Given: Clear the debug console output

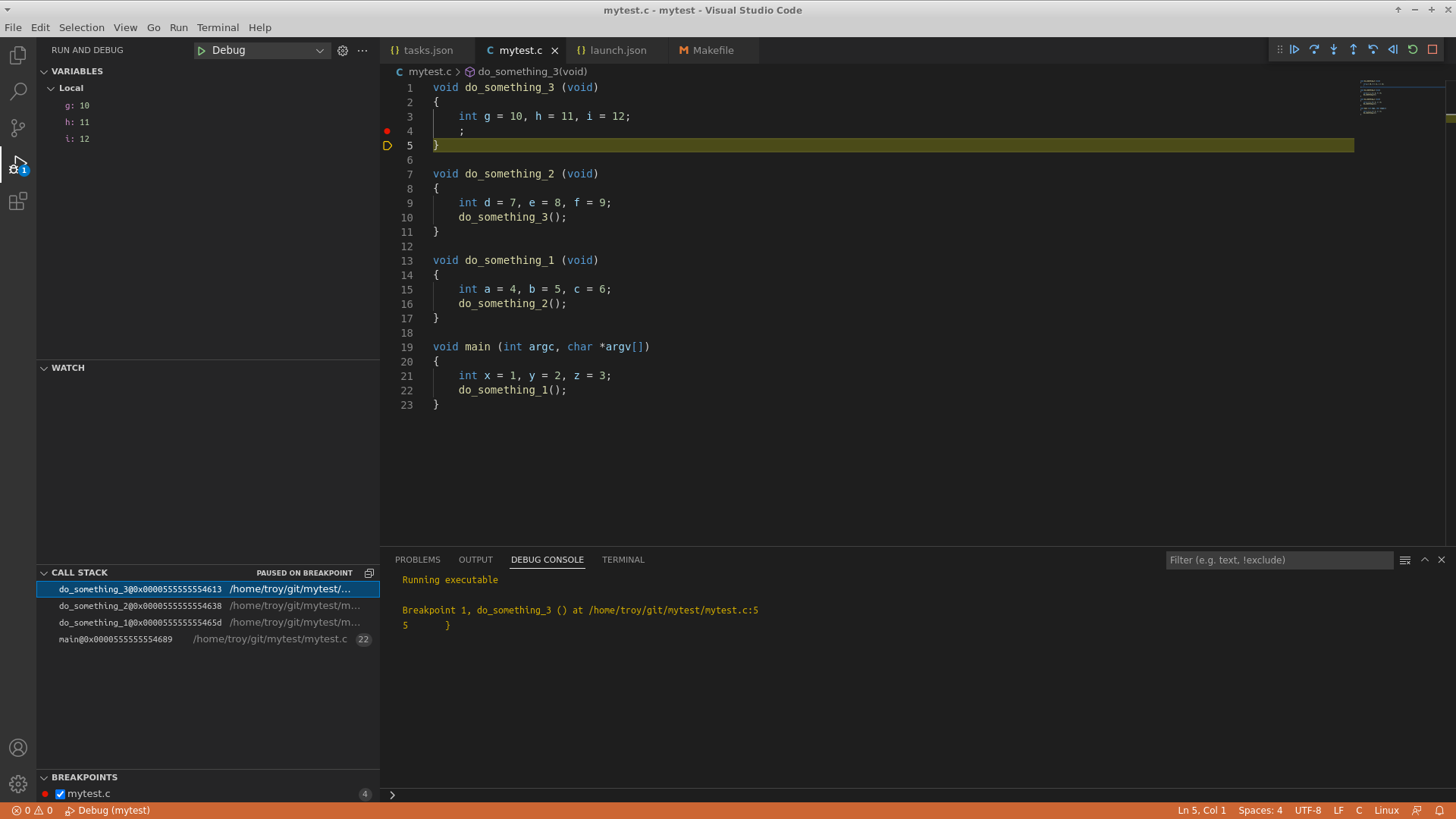Looking at the screenshot, I should point(1405,560).
